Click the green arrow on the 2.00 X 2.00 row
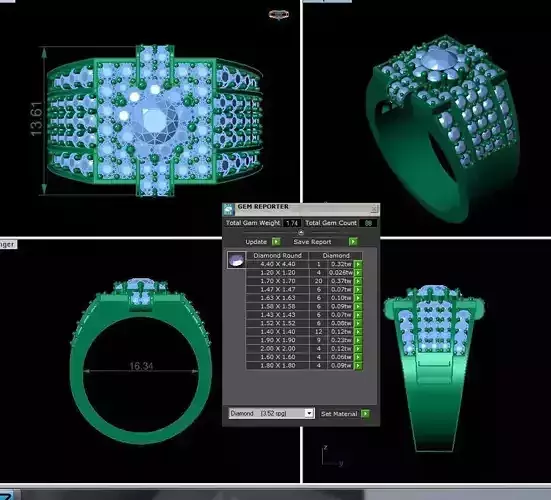 (x=358, y=349)
